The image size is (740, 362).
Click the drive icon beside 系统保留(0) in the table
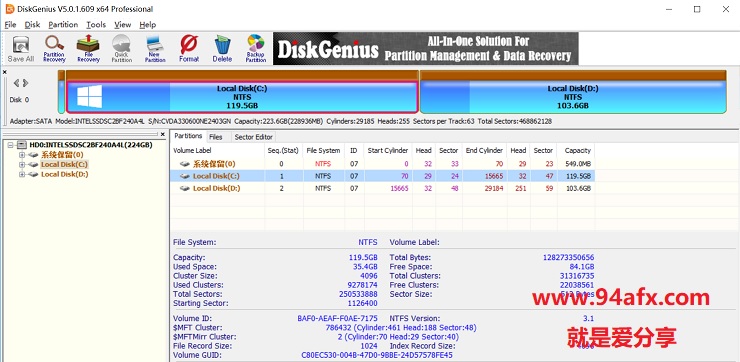click(185, 164)
